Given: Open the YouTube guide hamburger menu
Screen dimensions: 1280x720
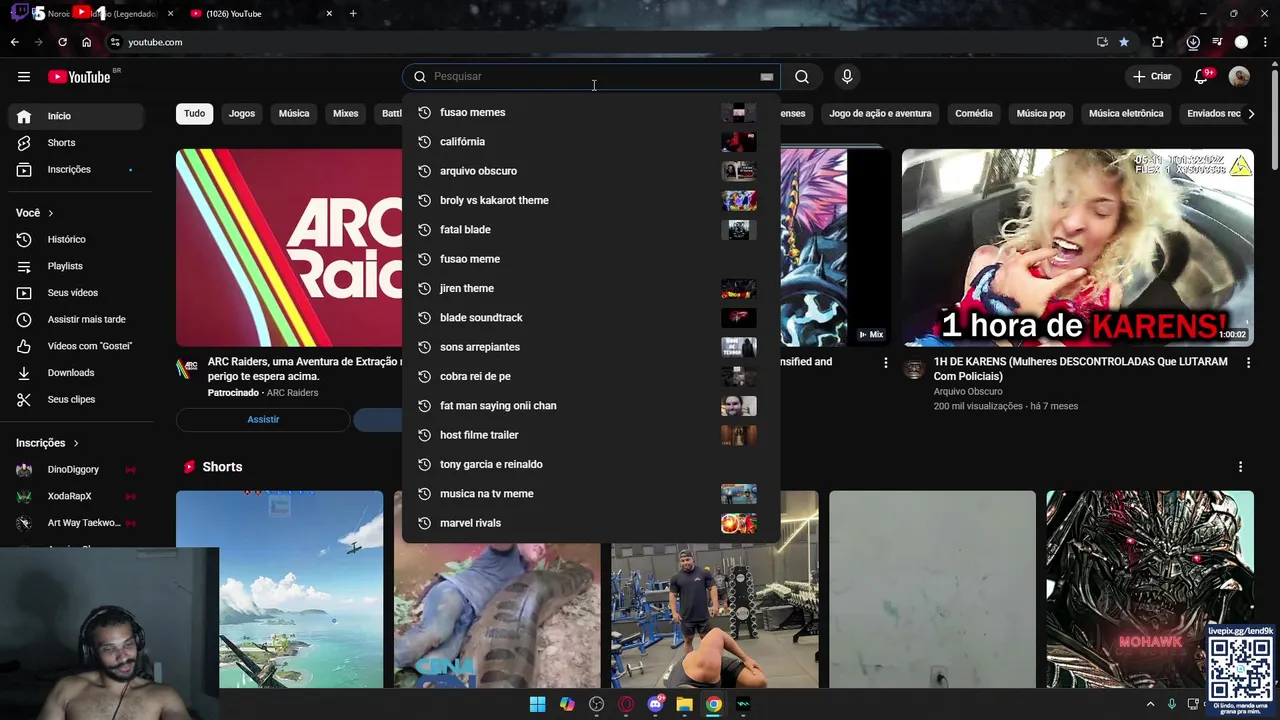Looking at the screenshot, I should (24, 77).
